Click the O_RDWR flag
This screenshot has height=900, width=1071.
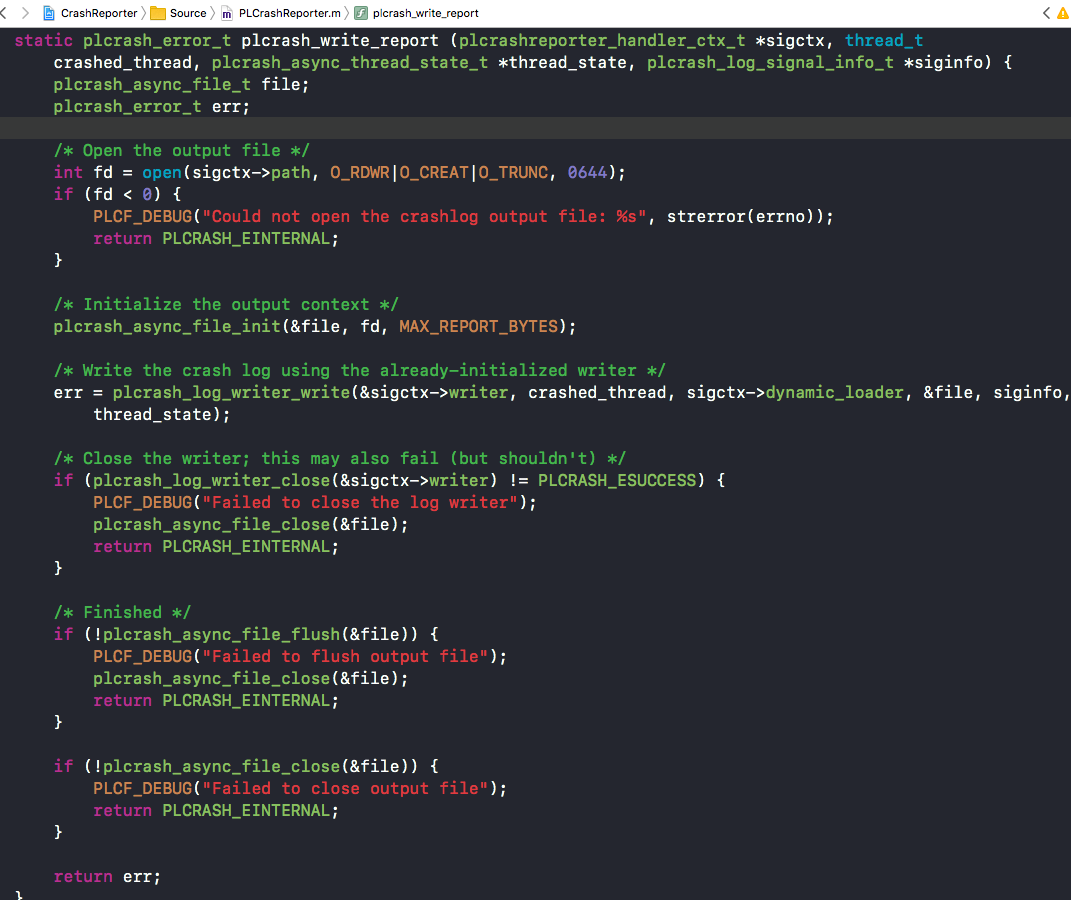coord(360,172)
